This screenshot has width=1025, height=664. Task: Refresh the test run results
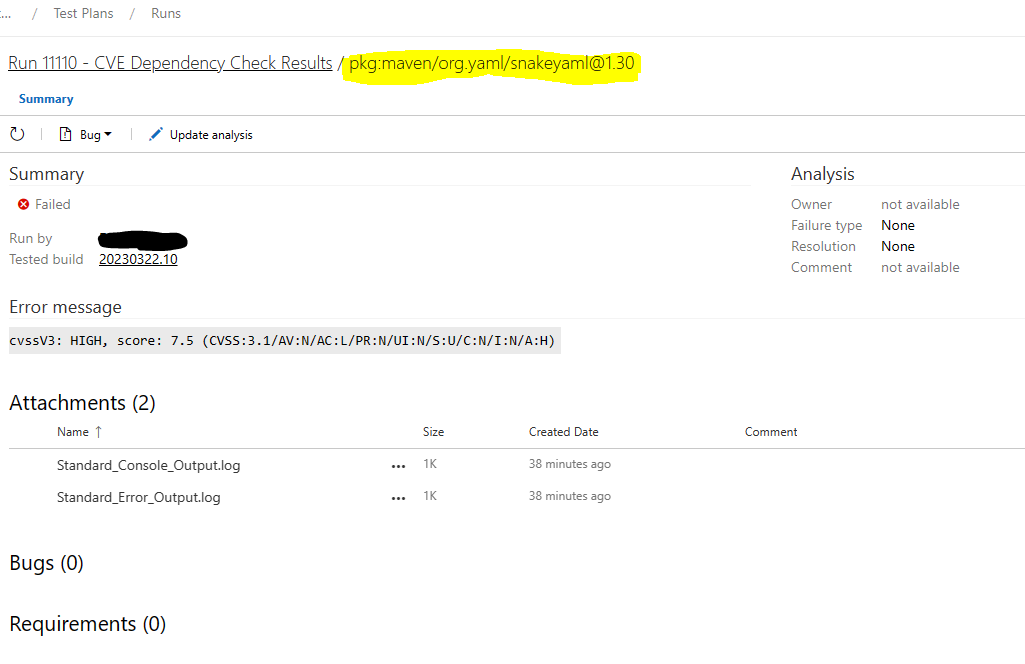click(16, 134)
